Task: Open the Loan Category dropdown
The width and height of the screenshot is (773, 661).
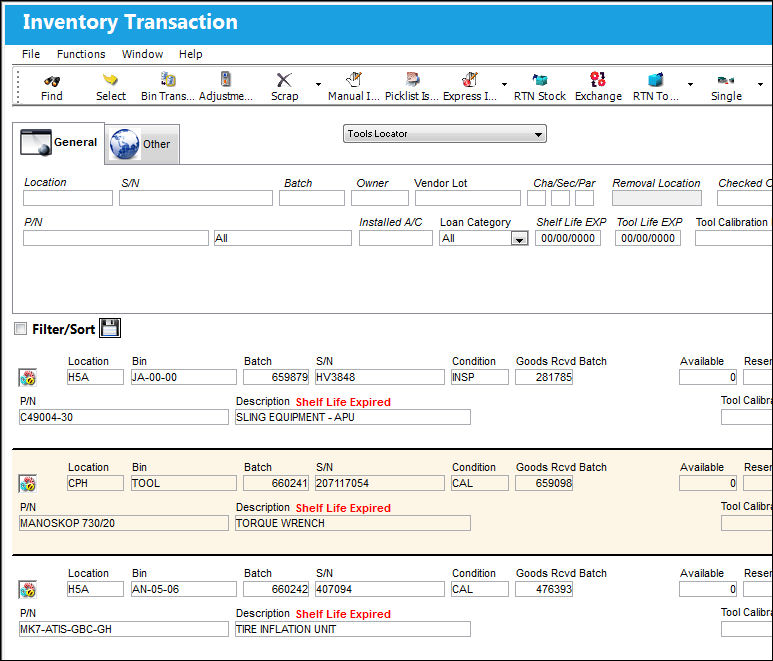Action: (x=519, y=239)
